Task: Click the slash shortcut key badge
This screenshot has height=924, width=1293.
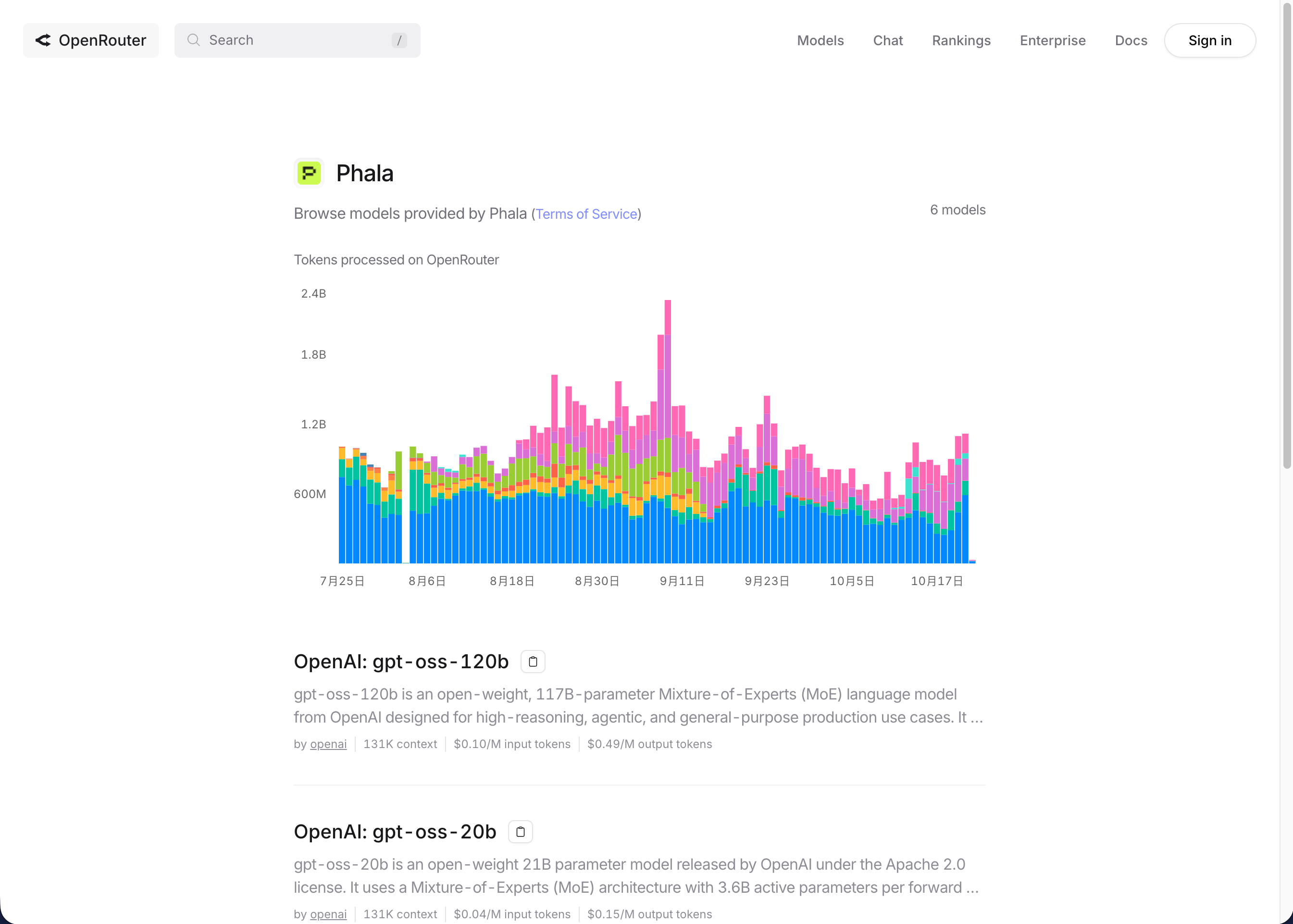Action: tap(399, 40)
